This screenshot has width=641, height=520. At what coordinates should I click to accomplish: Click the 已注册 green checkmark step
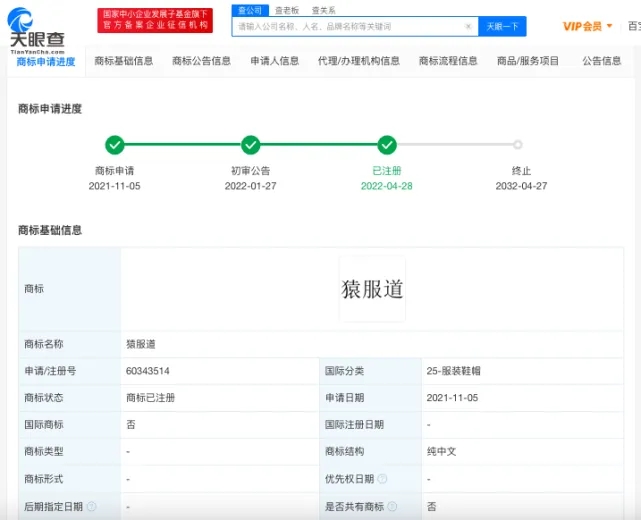pyautogui.click(x=387, y=145)
